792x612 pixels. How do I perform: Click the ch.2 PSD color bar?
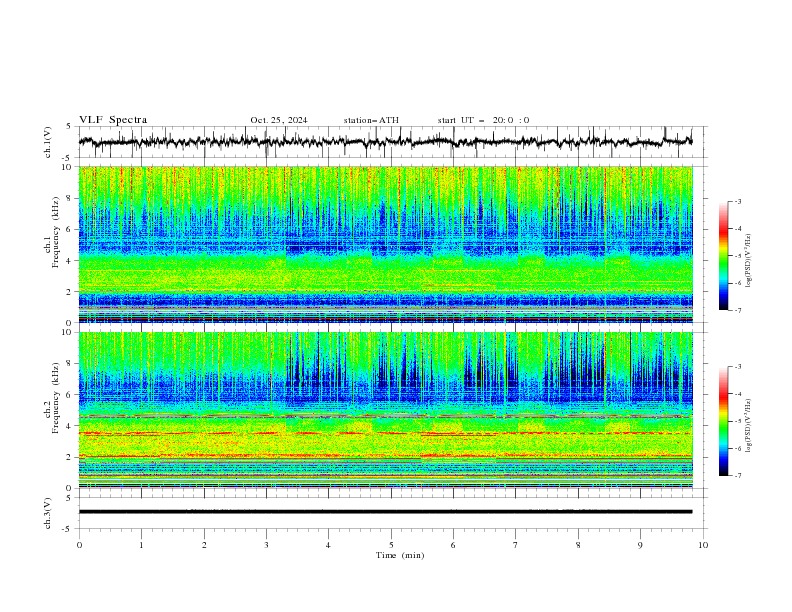point(723,421)
